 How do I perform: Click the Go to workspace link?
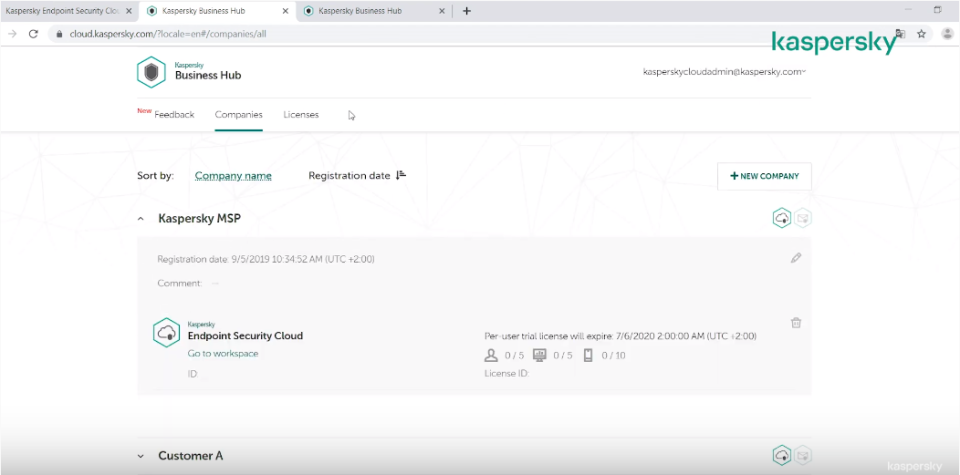[223, 353]
